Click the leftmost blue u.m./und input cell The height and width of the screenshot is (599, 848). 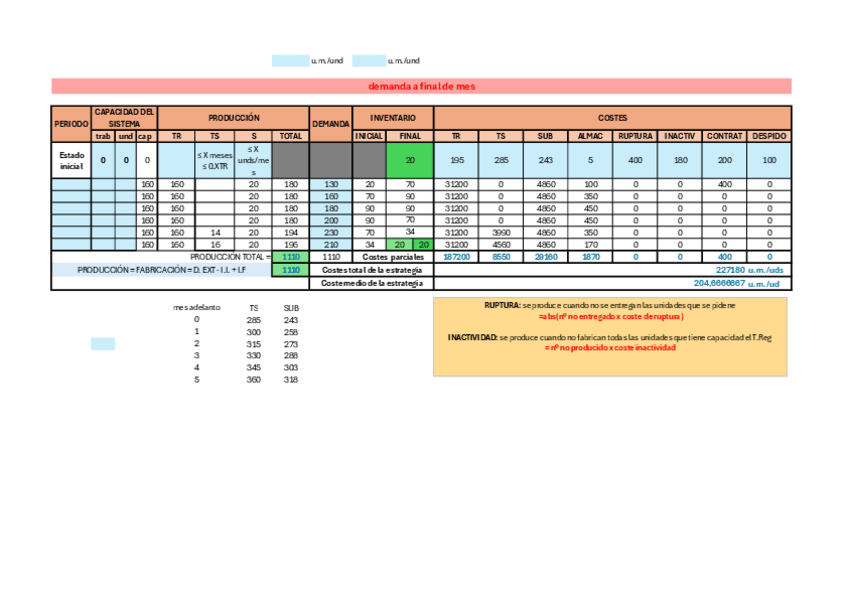(x=290, y=60)
